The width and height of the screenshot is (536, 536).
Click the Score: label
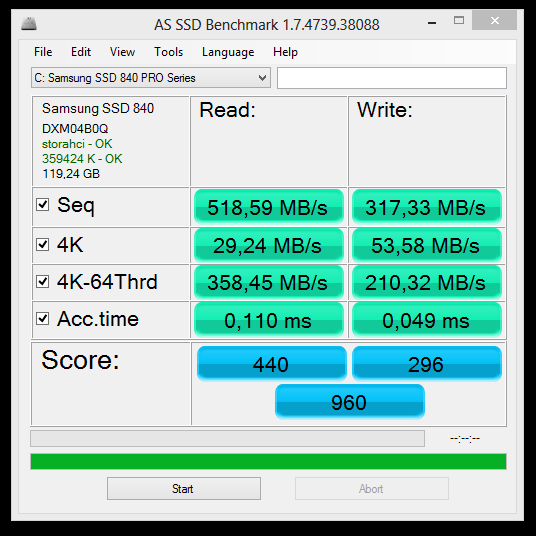point(80,360)
